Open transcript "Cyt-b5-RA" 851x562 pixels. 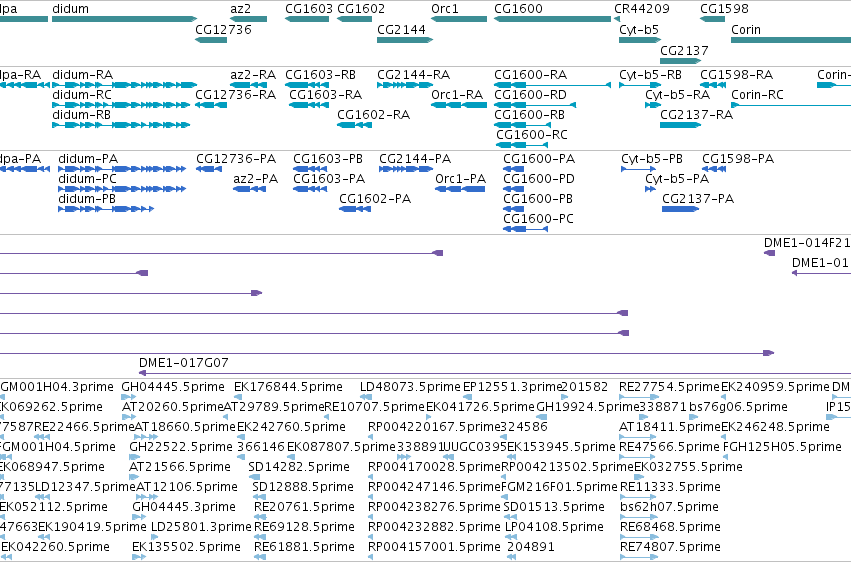(x=653, y=105)
